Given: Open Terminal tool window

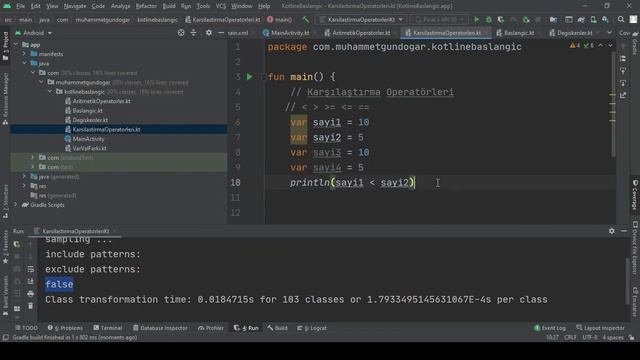Looking at the screenshot, I should 108,328.
